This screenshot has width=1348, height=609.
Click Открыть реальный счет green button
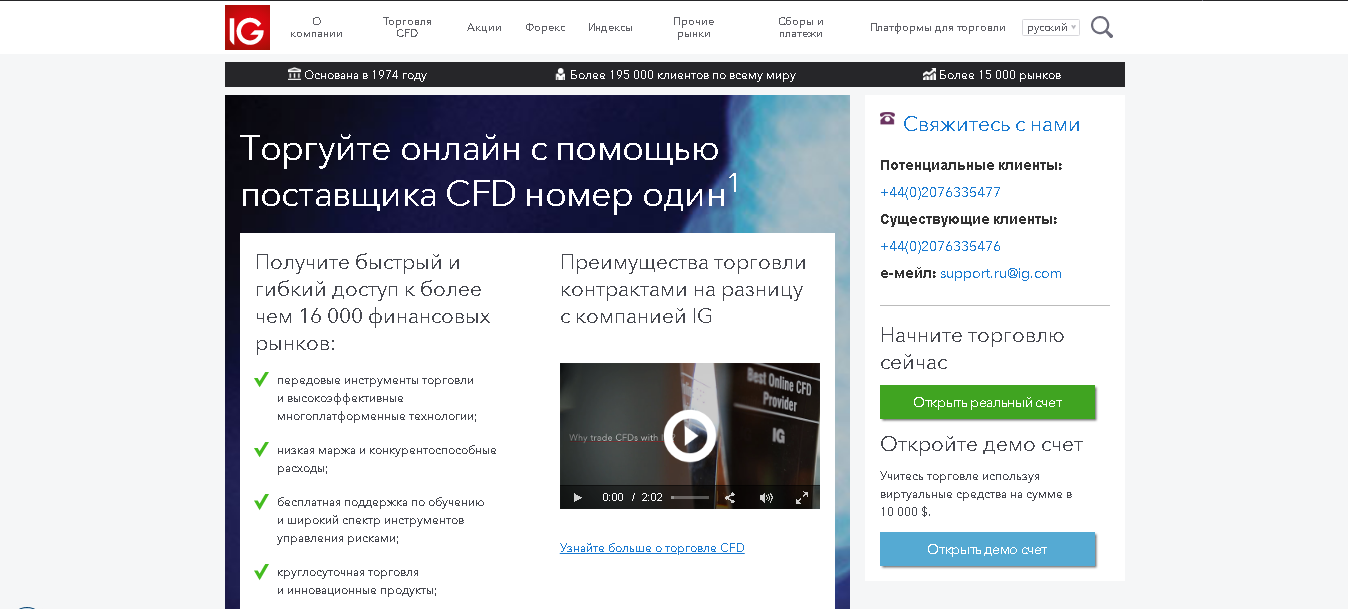coord(987,402)
